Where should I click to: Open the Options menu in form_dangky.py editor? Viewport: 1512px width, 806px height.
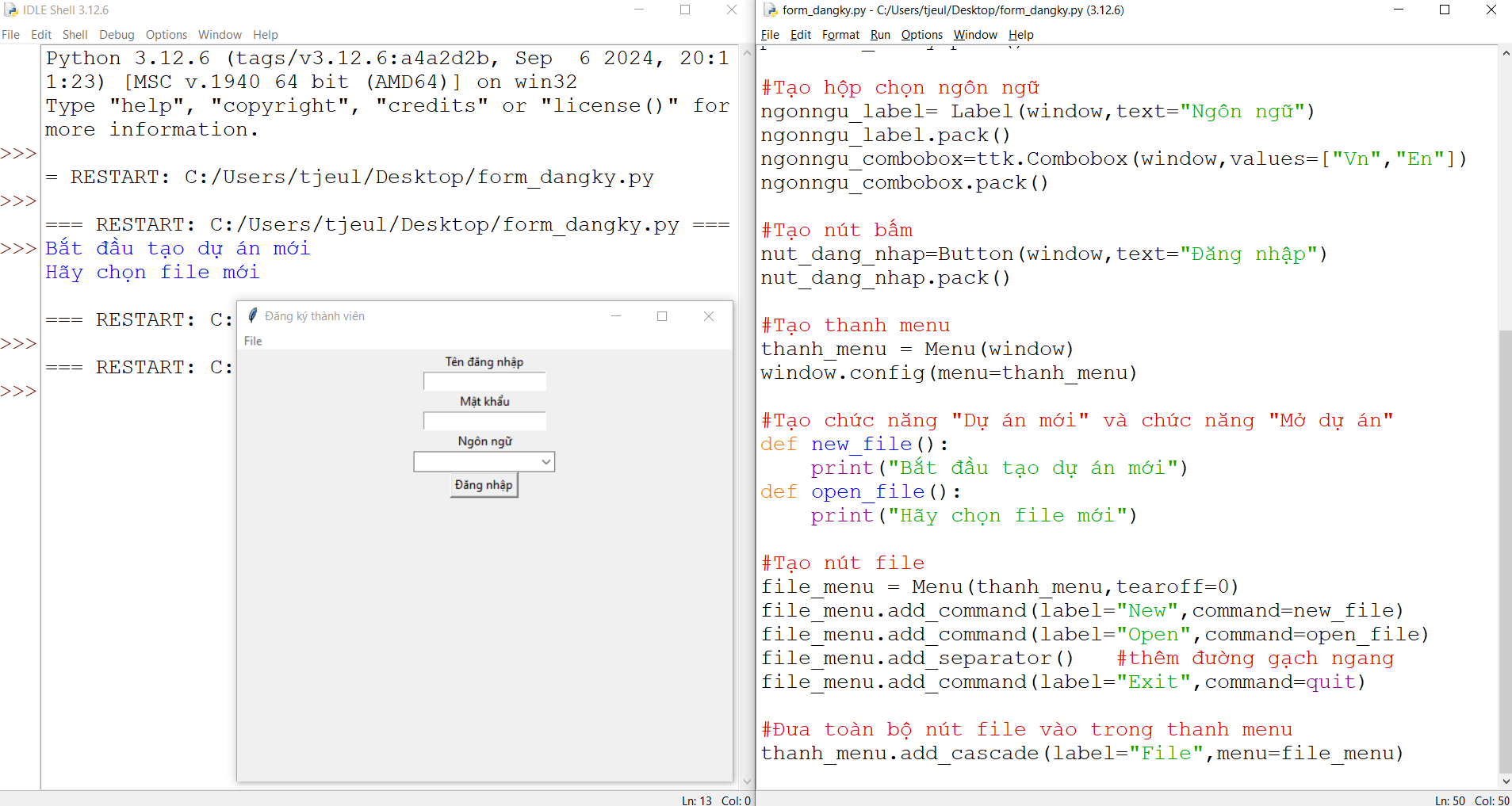(922, 35)
